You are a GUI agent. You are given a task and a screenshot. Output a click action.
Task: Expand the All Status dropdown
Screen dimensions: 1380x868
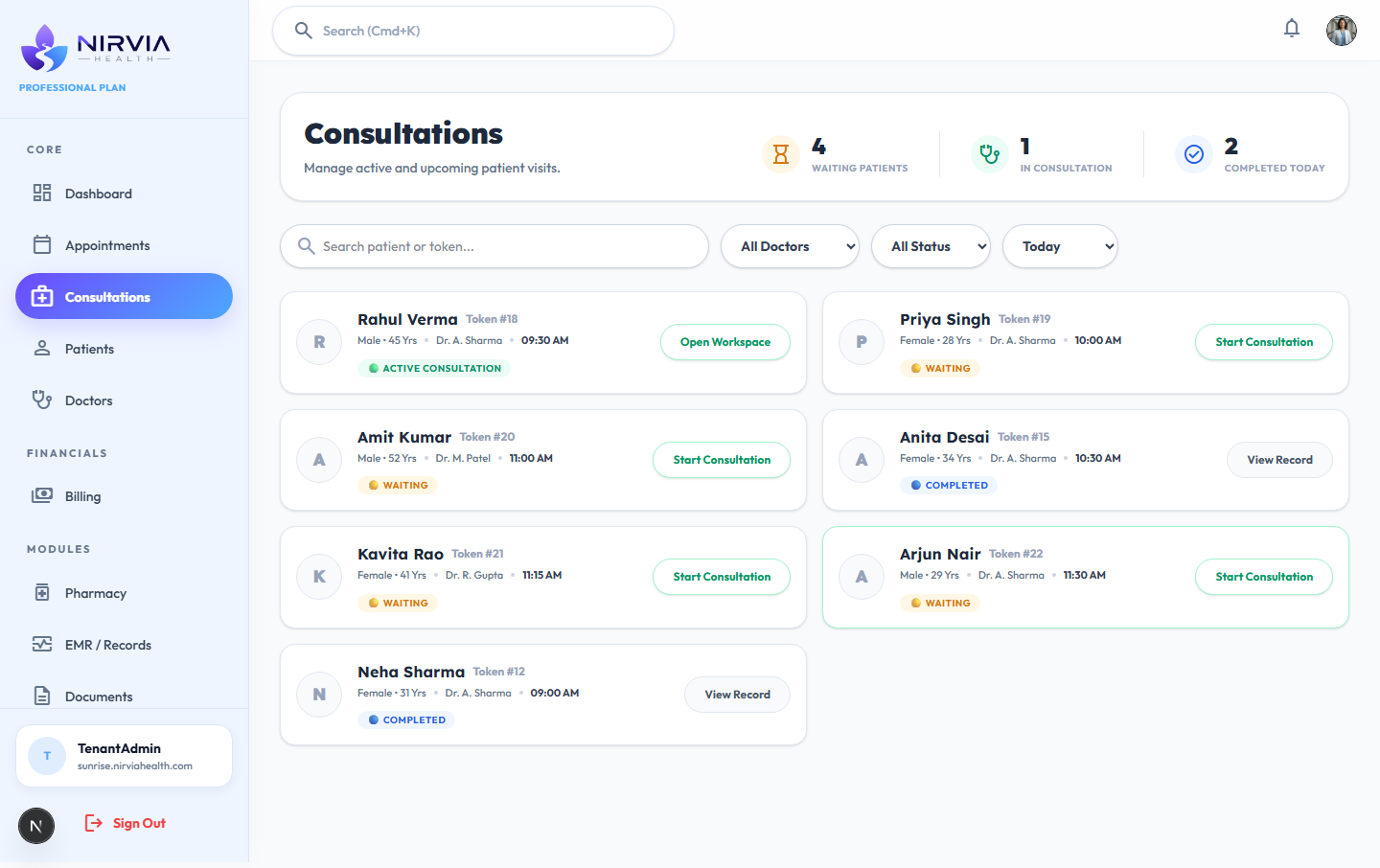(x=931, y=246)
